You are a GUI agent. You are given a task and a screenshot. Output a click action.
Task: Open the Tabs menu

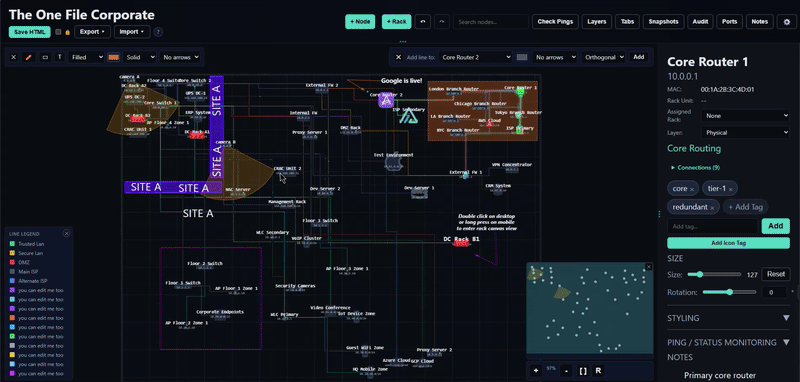tap(627, 22)
